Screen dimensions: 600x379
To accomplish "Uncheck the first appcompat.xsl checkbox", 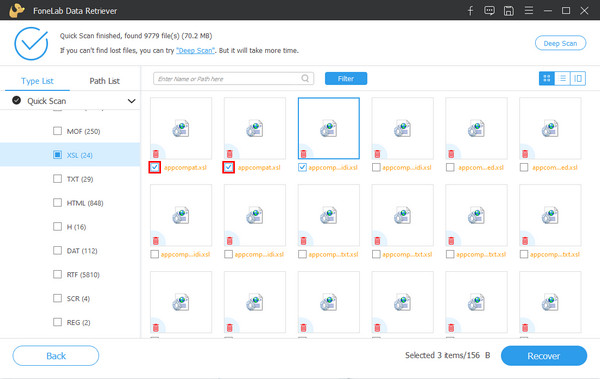I will coord(155,167).
